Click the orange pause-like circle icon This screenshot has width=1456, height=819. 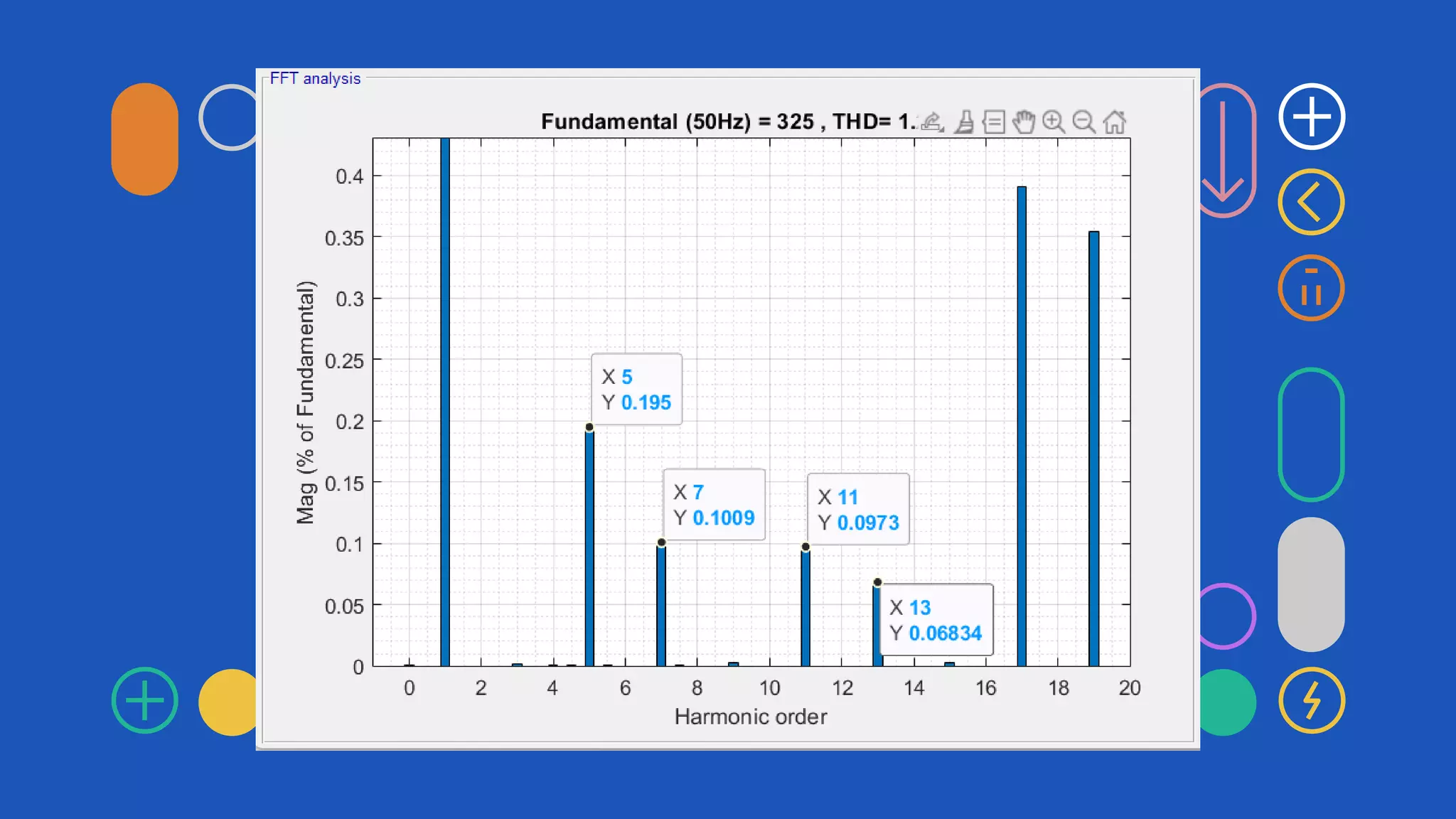[x=1311, y=288]
